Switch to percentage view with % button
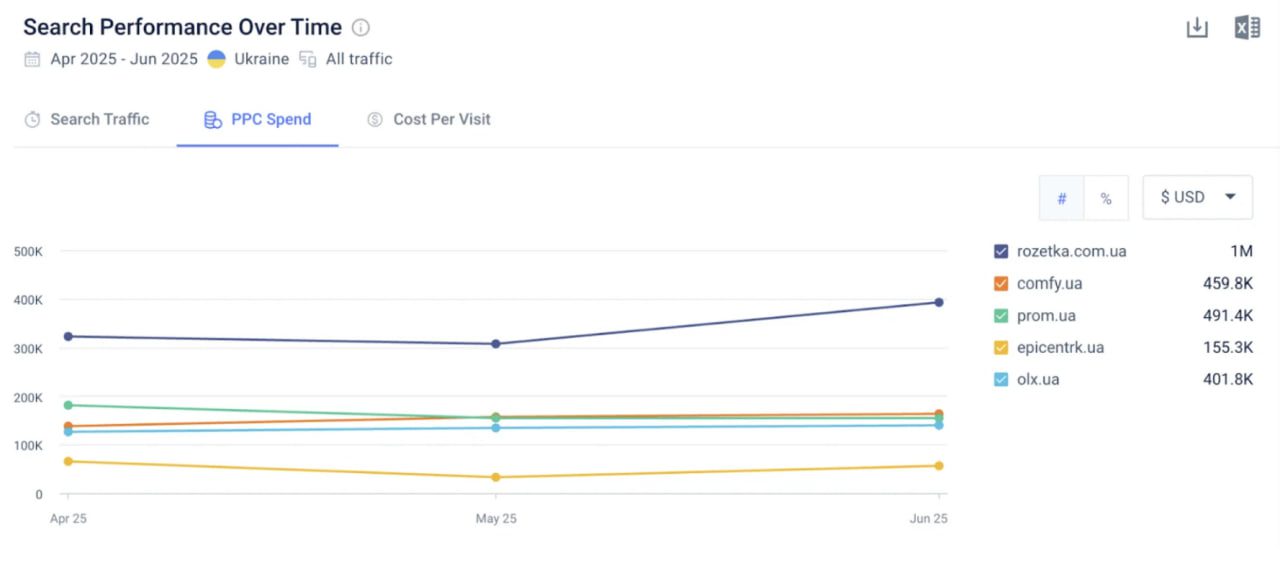Image resolution: width=1280 pixels, height=565 pixels. [x=1106, y=198]
